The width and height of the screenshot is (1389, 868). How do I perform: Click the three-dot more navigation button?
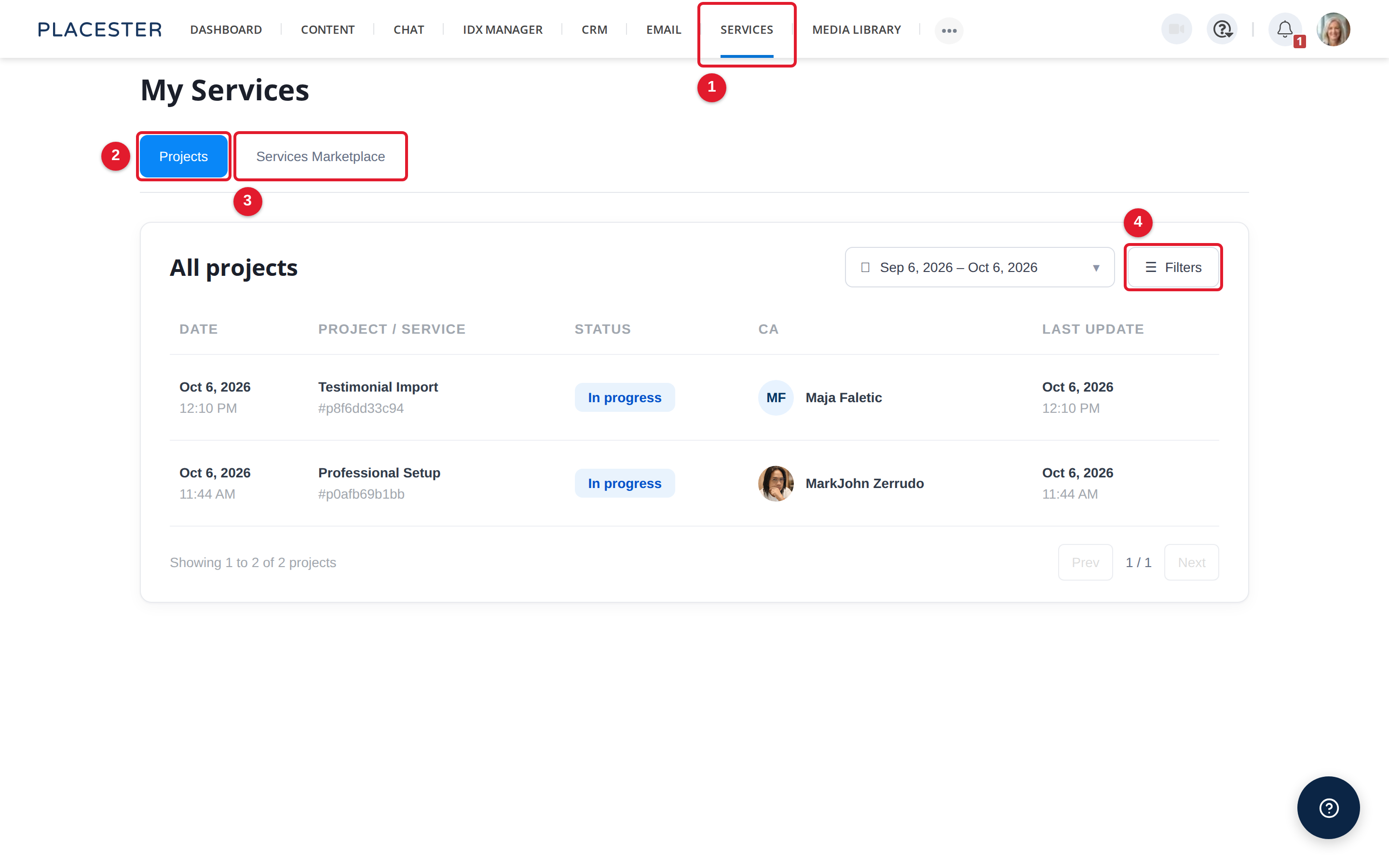coord(949,30)
